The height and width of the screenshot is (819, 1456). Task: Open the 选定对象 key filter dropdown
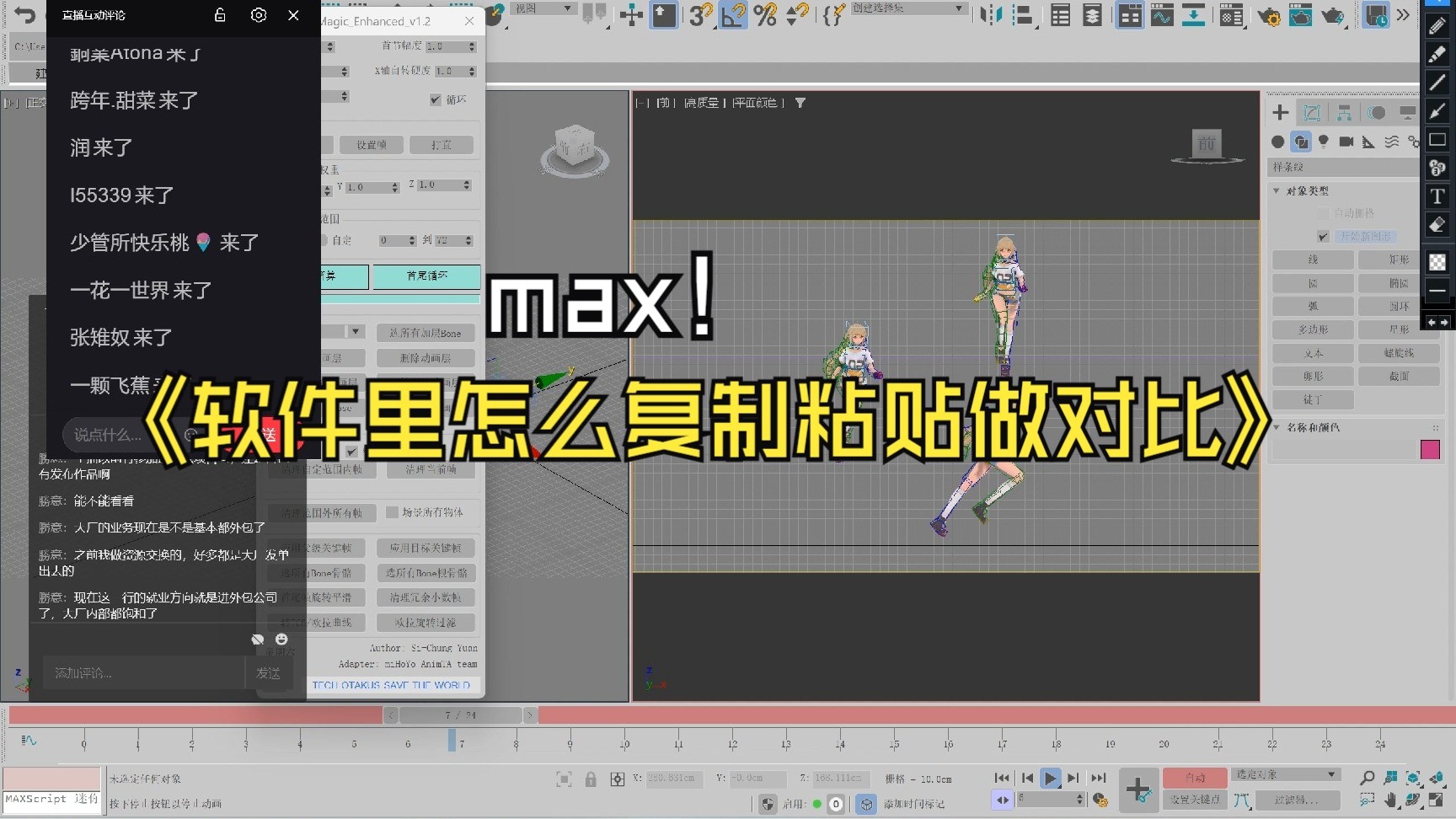pos(1286,774)
